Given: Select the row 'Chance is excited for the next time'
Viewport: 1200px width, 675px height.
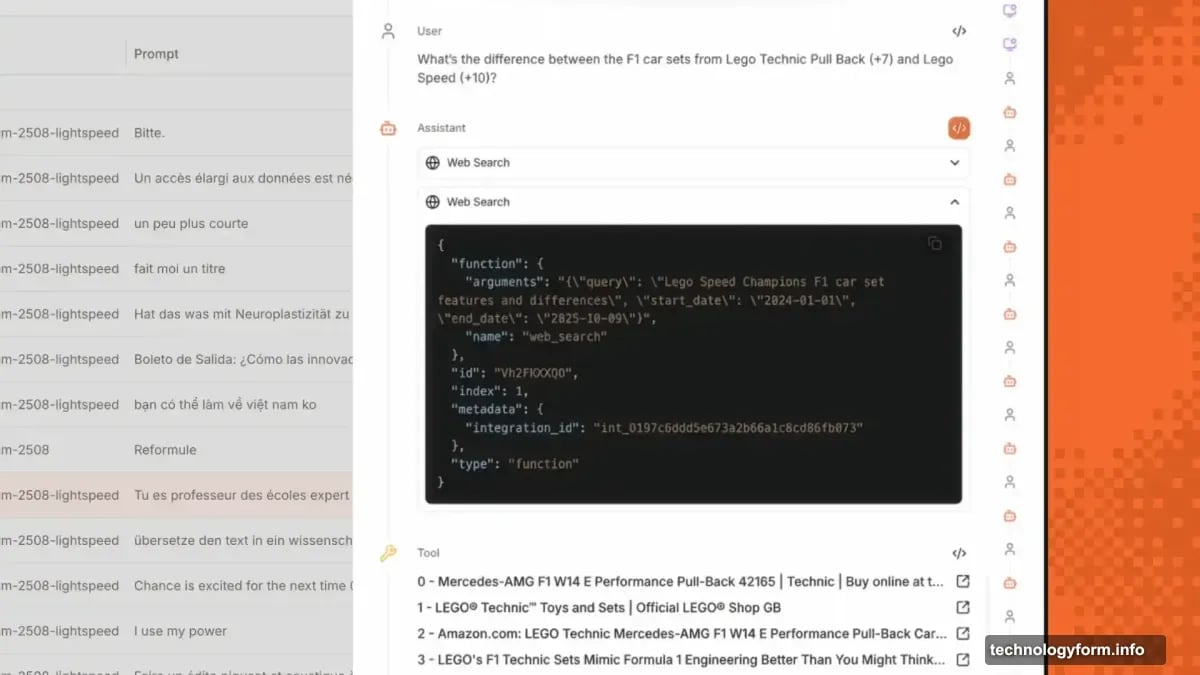Looking at the screenshot, I should pyautogui.click(x=176, y=586).
